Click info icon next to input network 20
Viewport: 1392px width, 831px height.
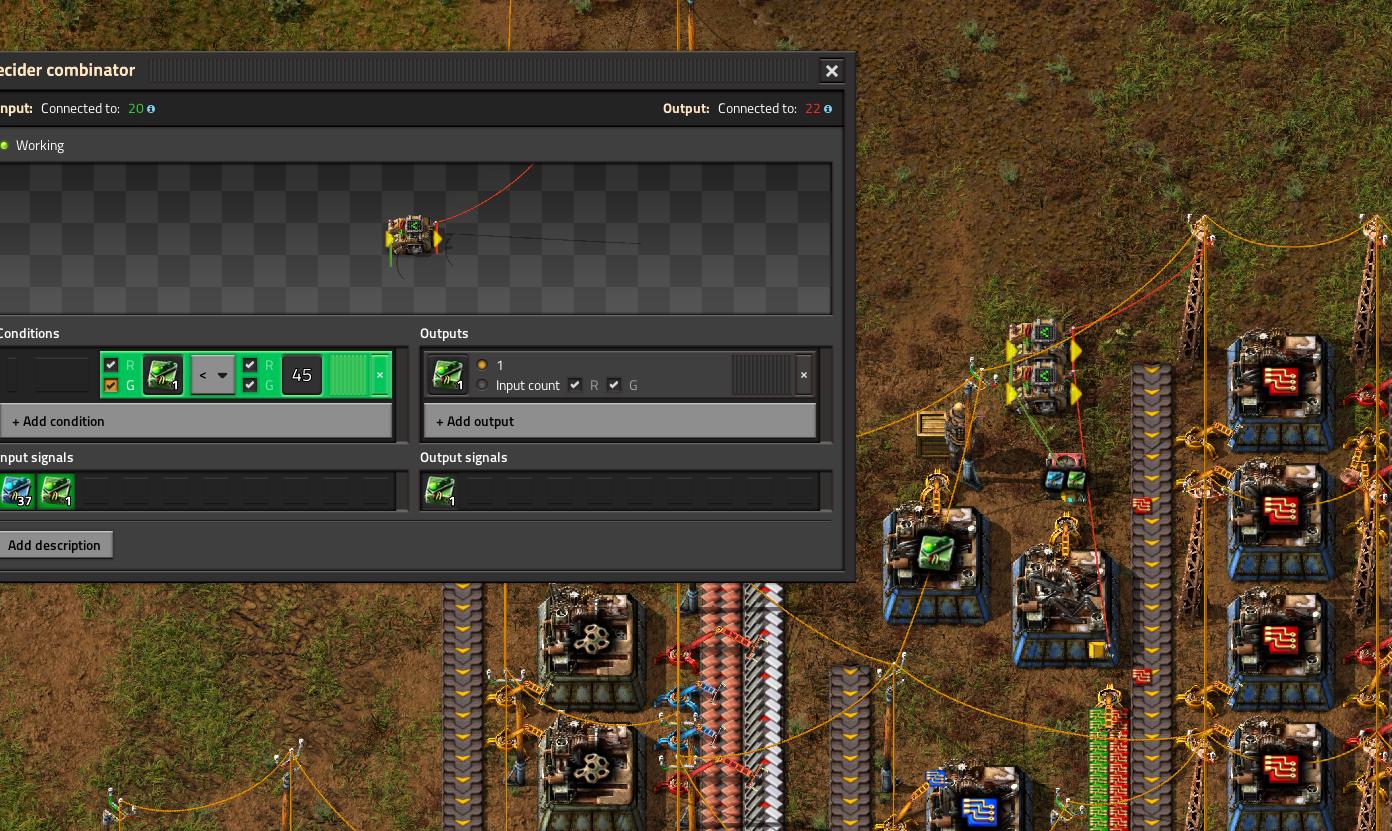pos(151,108)
